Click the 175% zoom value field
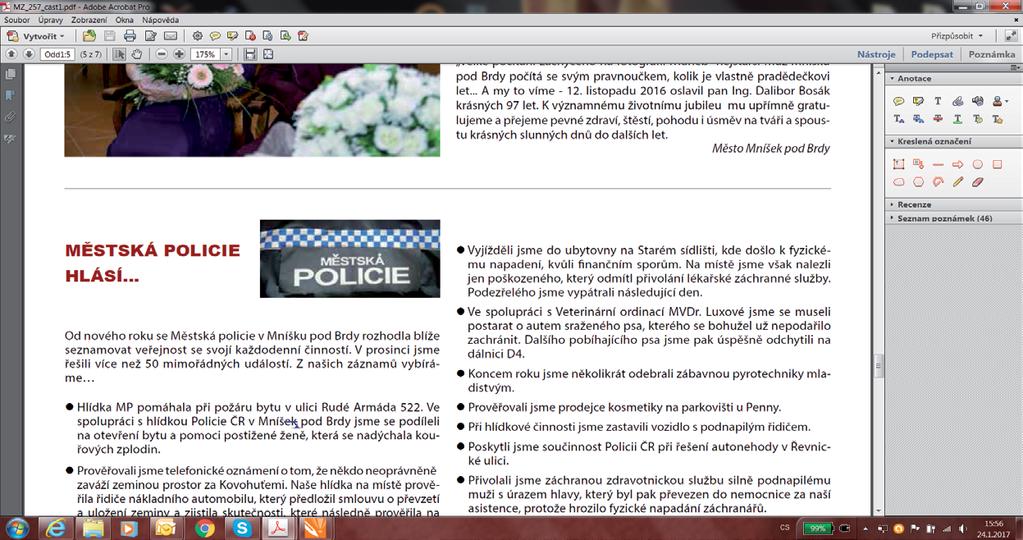This screenshot has width=1023, height=540. (x=206, y=55)
